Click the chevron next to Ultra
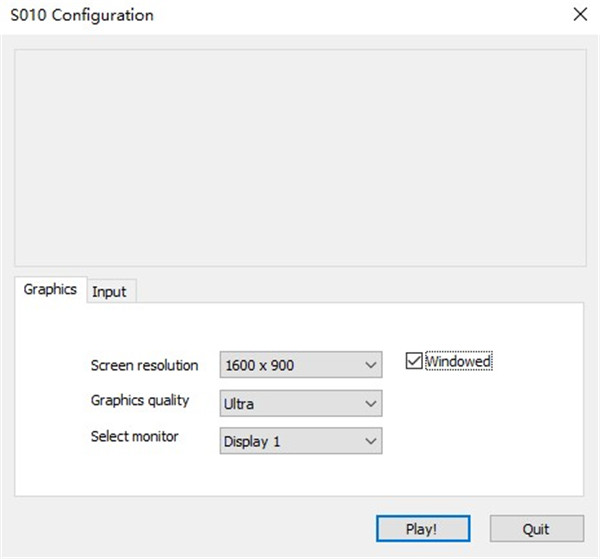 tap(370, 403)
